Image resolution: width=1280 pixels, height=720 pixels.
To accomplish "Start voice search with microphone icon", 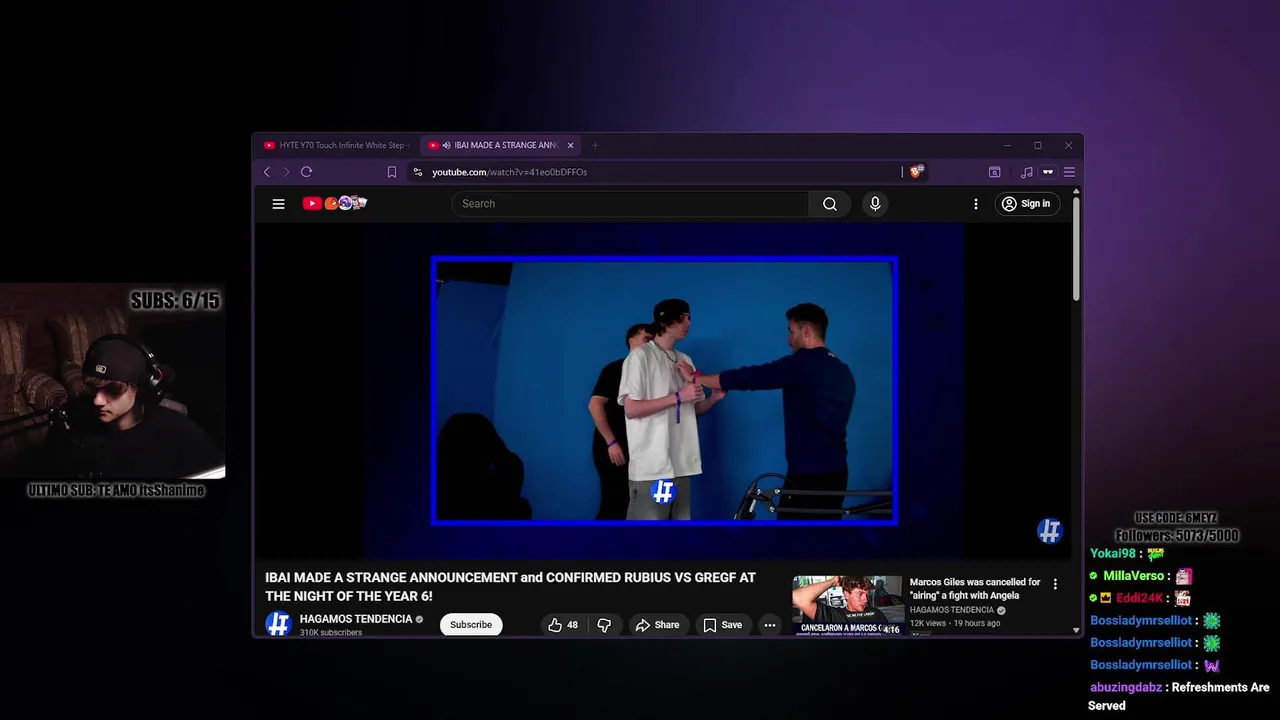I will (875, 204).
